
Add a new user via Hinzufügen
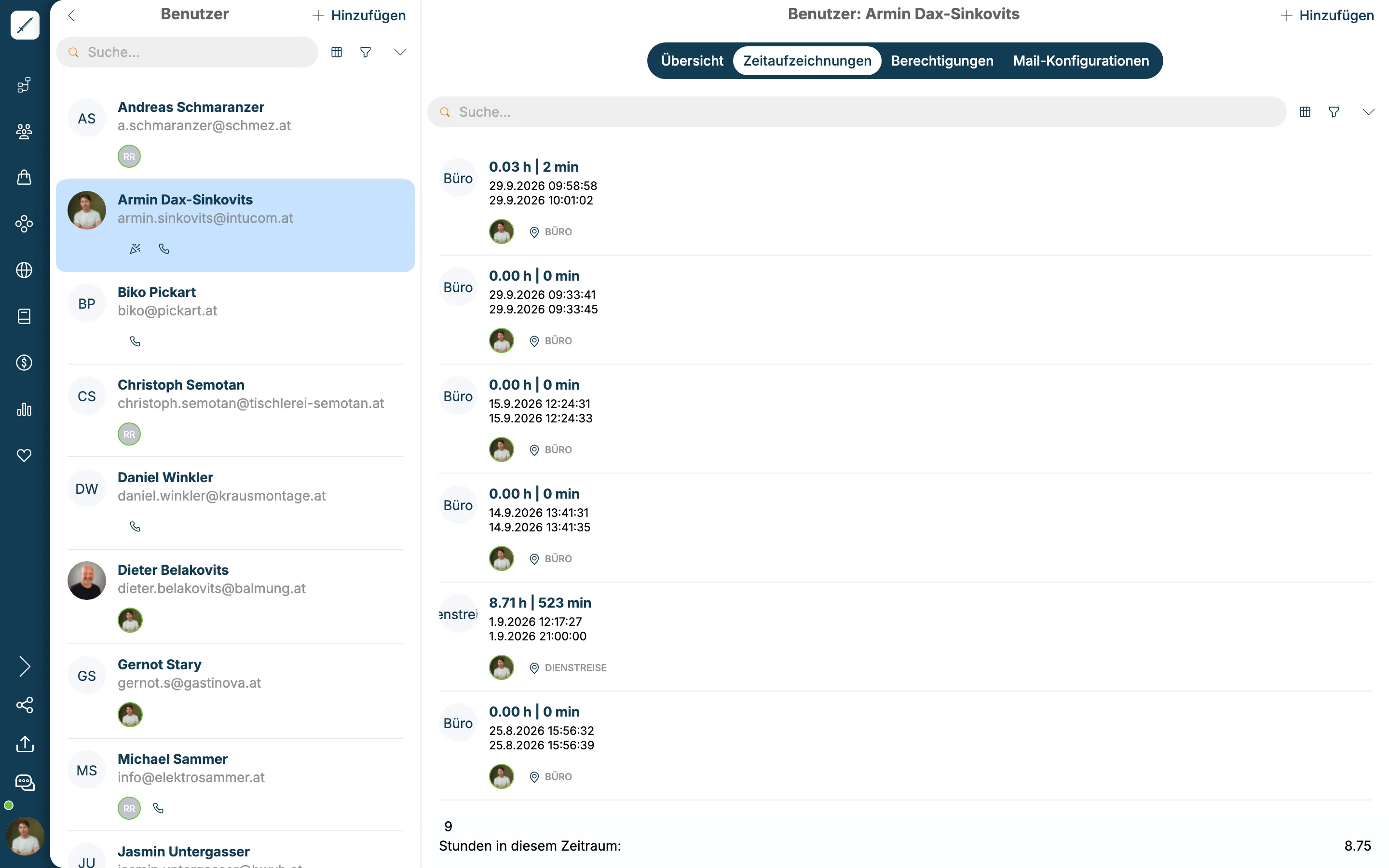click(x=359, y=15)
